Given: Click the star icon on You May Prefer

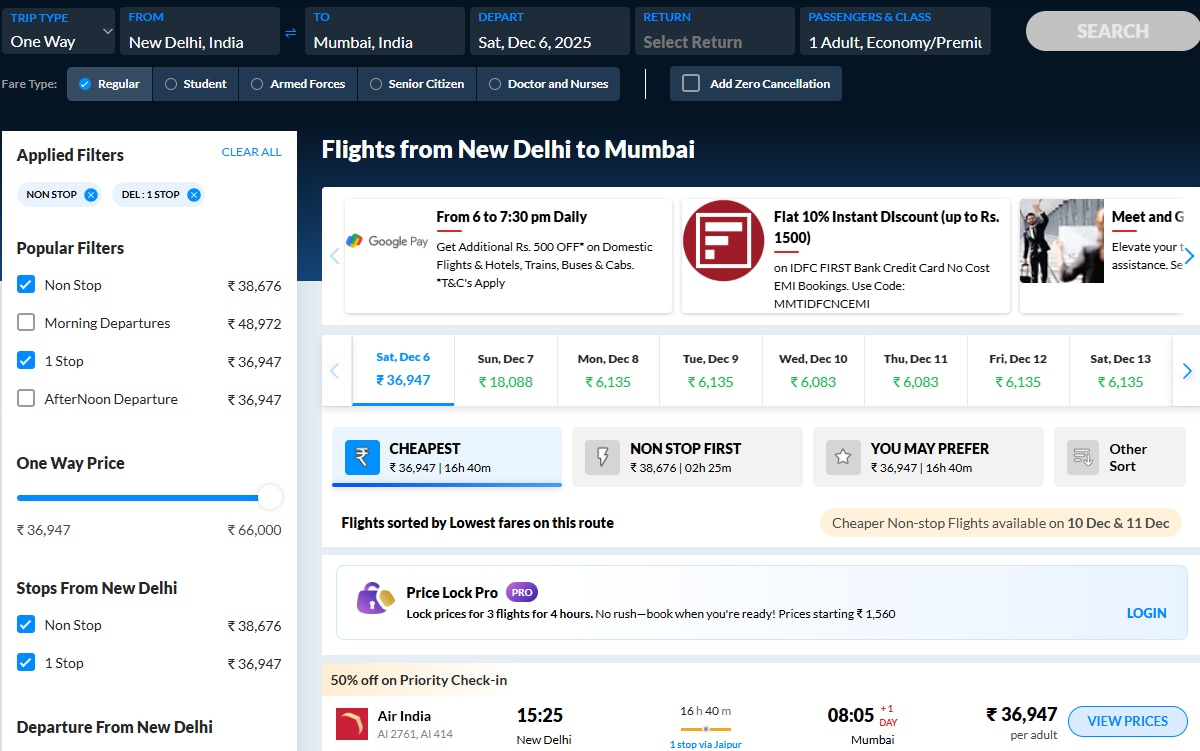Looking at the screenshot, I should pos(843,457).
